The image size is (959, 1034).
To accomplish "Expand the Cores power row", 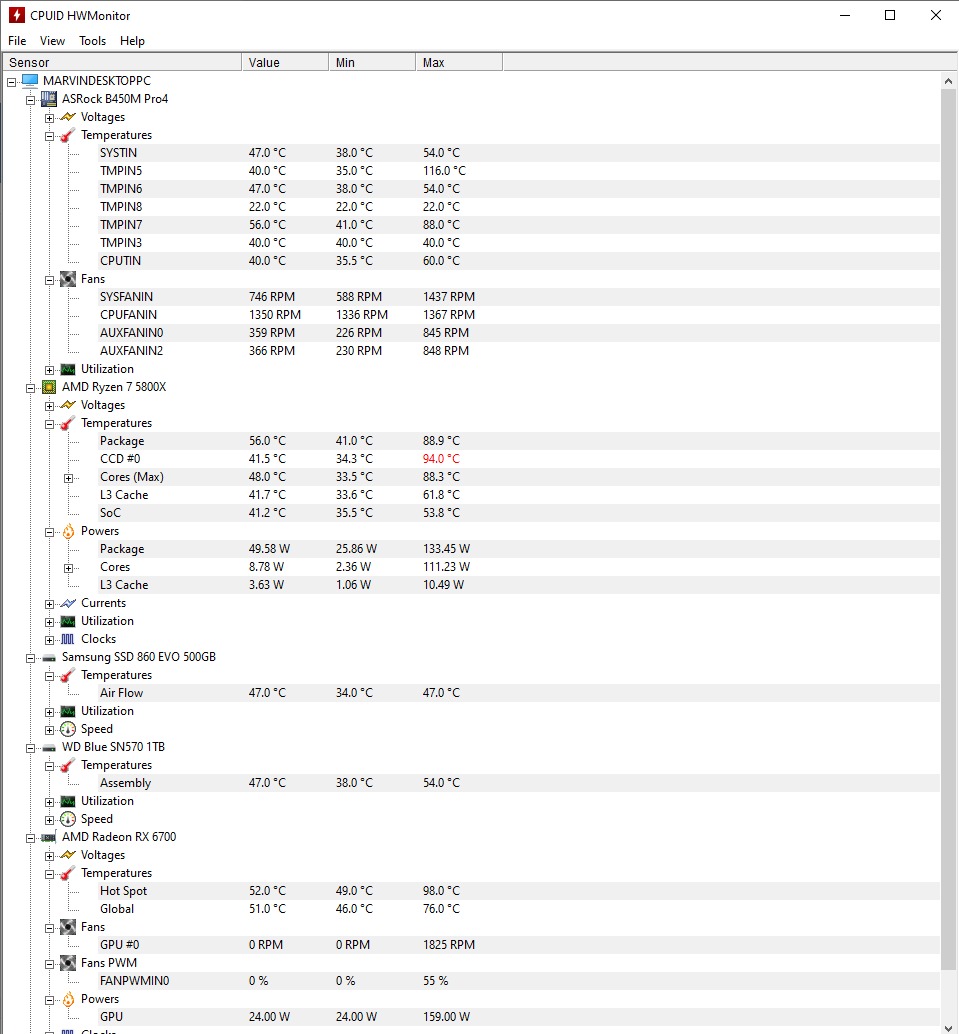I will tap(69, 568).
